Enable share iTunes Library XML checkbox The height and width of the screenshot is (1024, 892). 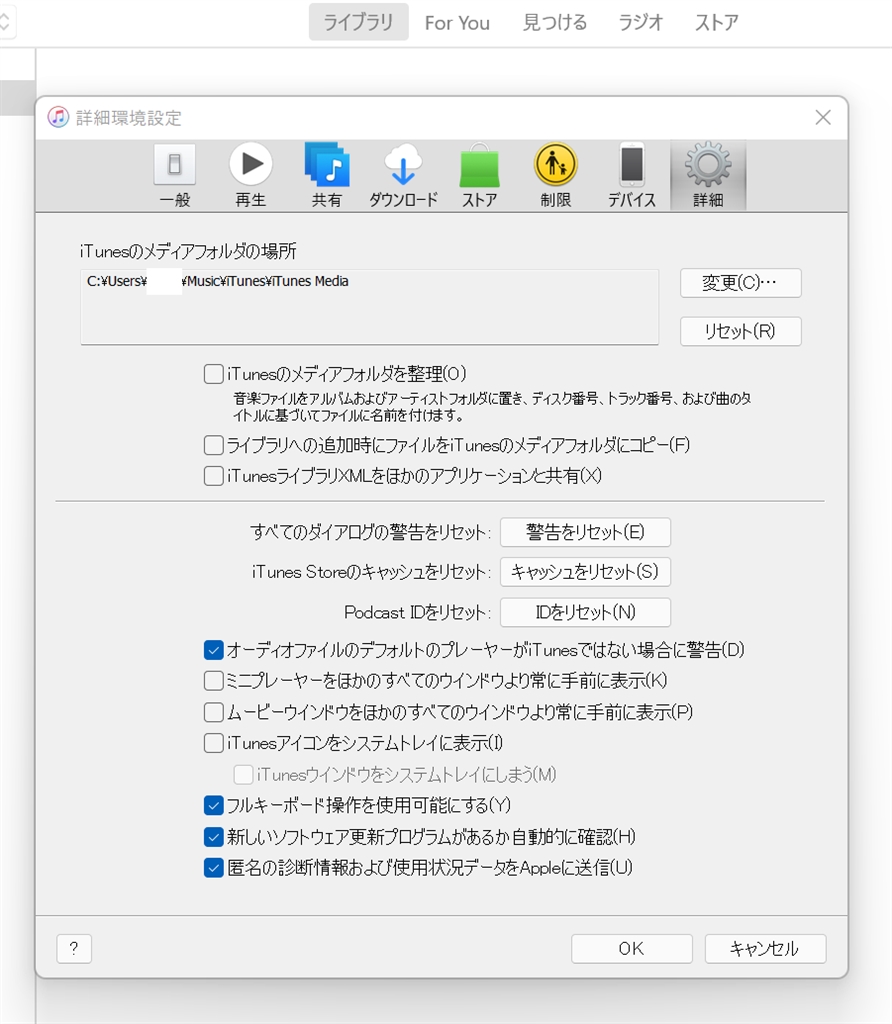214,476
